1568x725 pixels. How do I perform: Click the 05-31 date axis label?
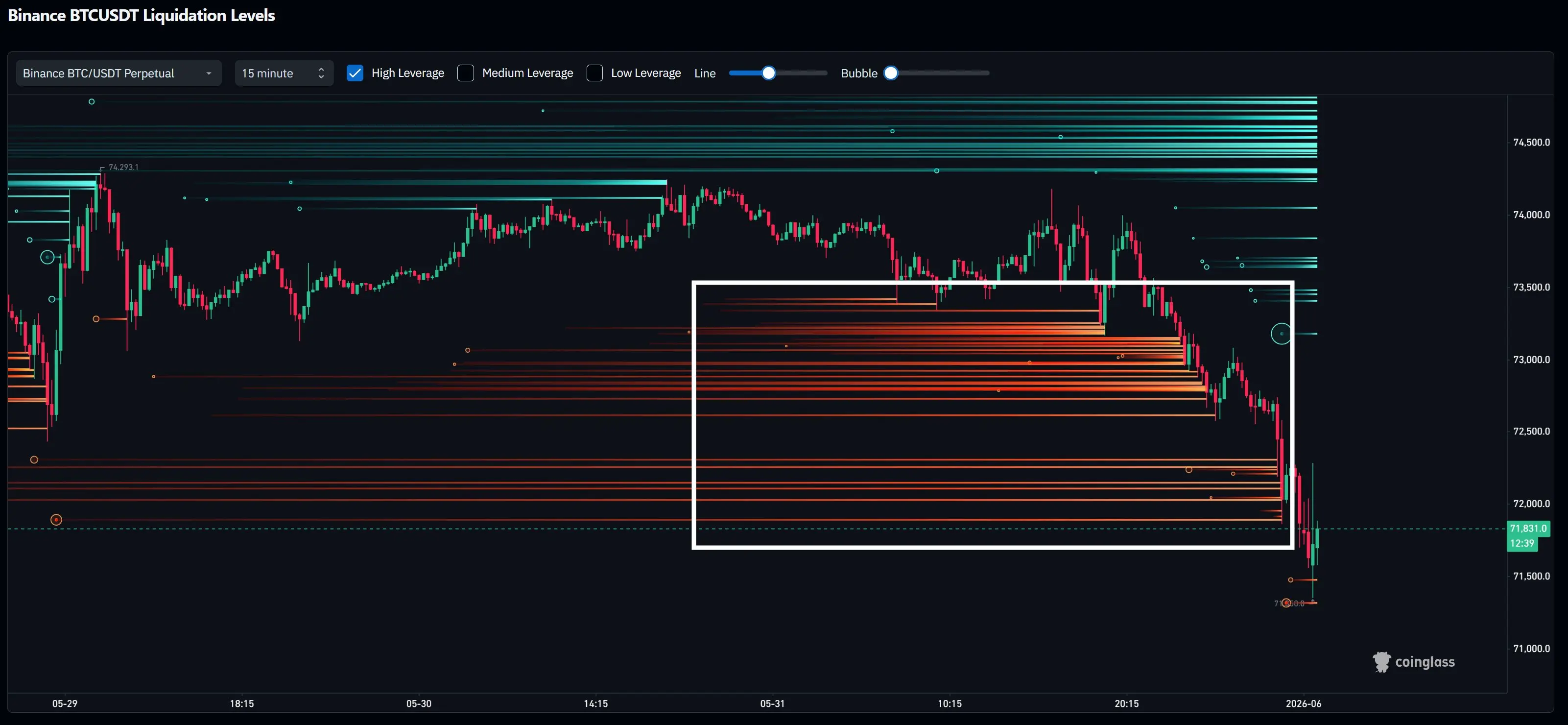click(772, 704)
